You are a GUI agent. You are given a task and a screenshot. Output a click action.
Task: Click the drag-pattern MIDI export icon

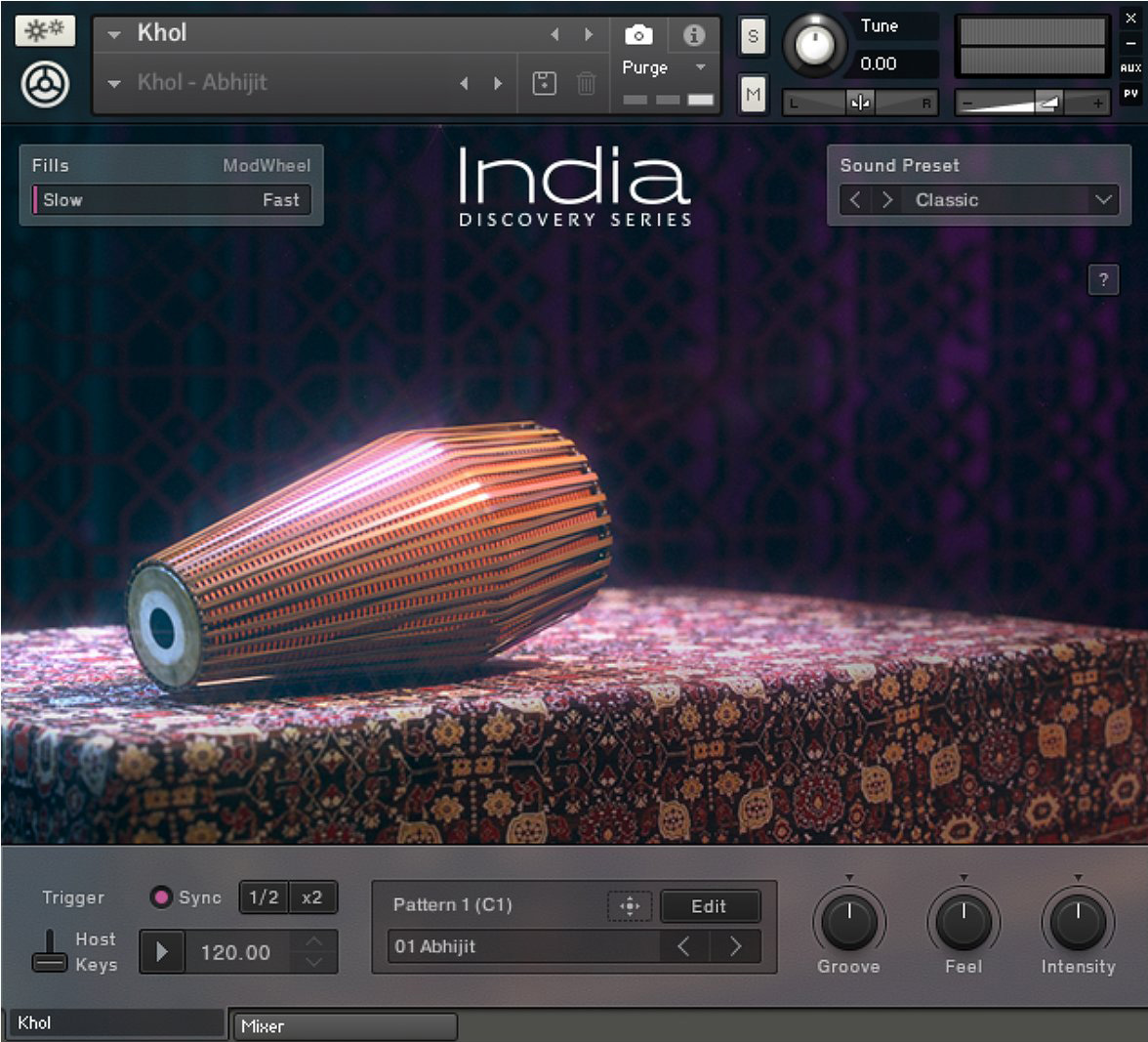click(x=630, y=906)
